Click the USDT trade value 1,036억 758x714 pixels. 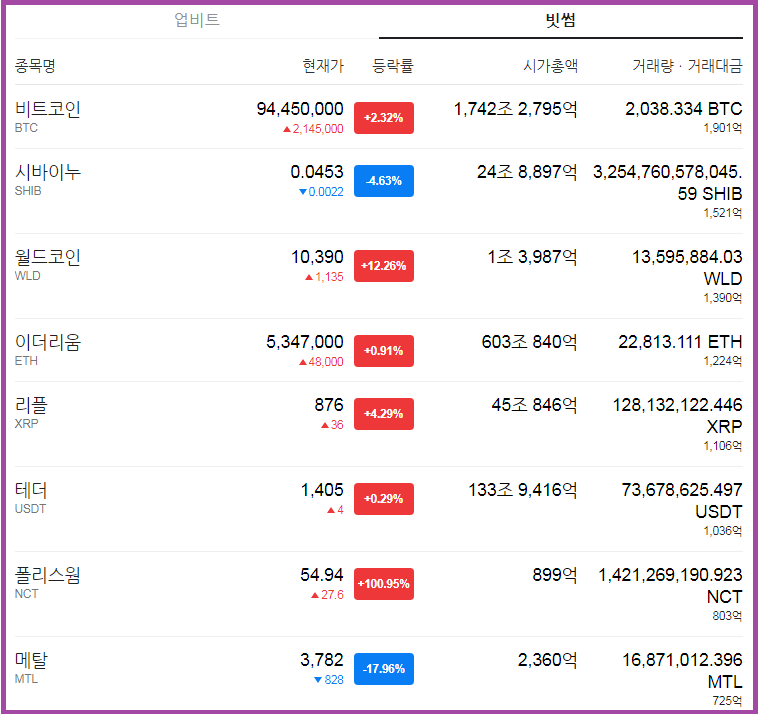coord(723,531)
